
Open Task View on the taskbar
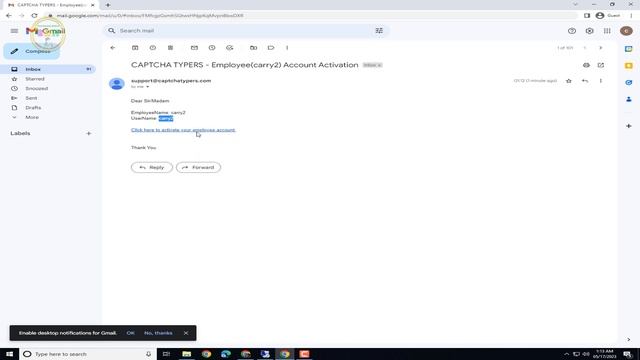pyautogui.click(x=167, y=354)
